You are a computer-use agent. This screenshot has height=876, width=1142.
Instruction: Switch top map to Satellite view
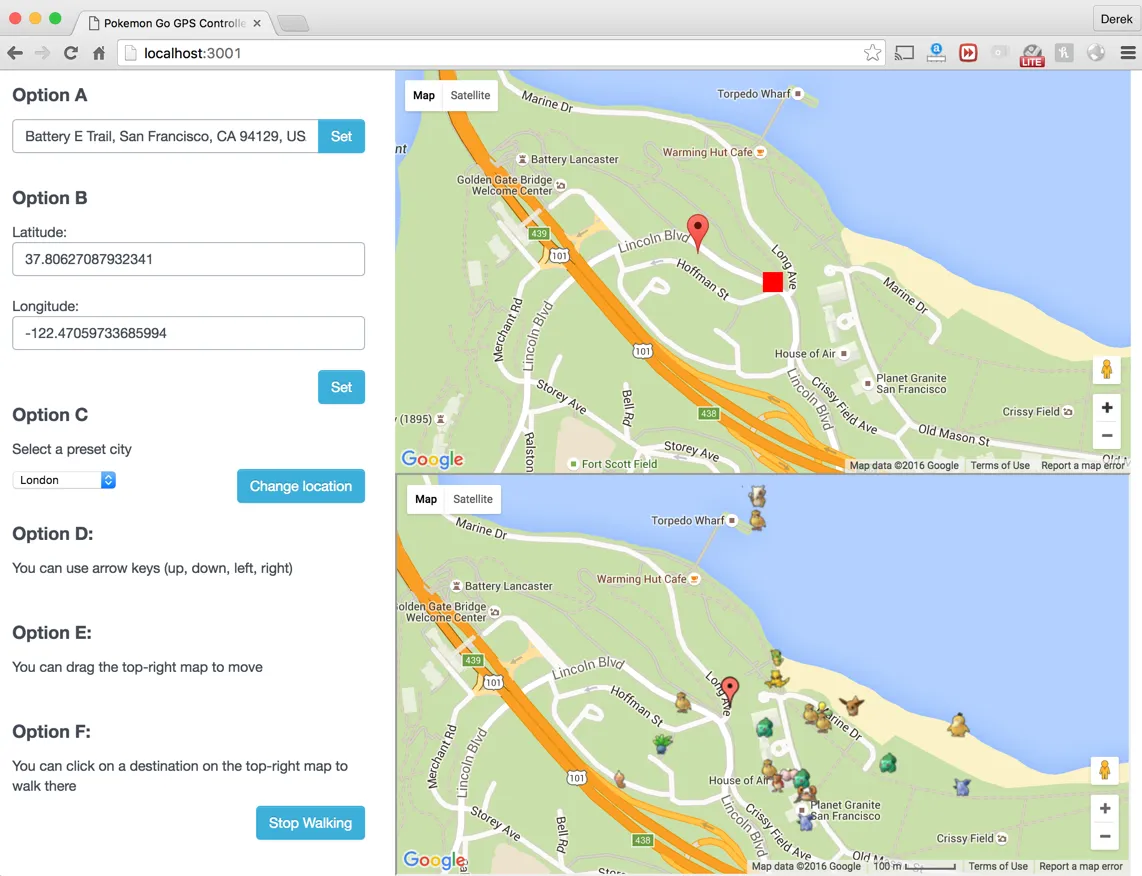(x=470, y=95)
